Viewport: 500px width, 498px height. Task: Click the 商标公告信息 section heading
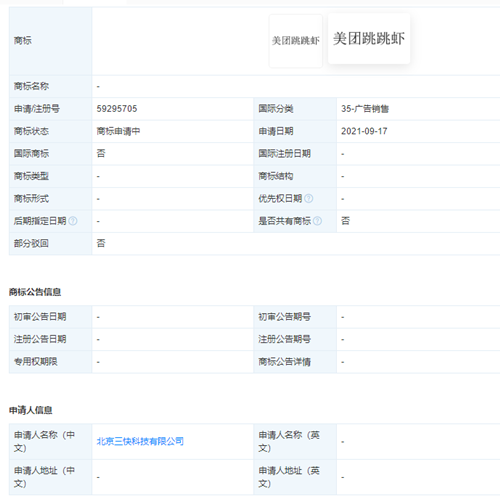point(35,292)
